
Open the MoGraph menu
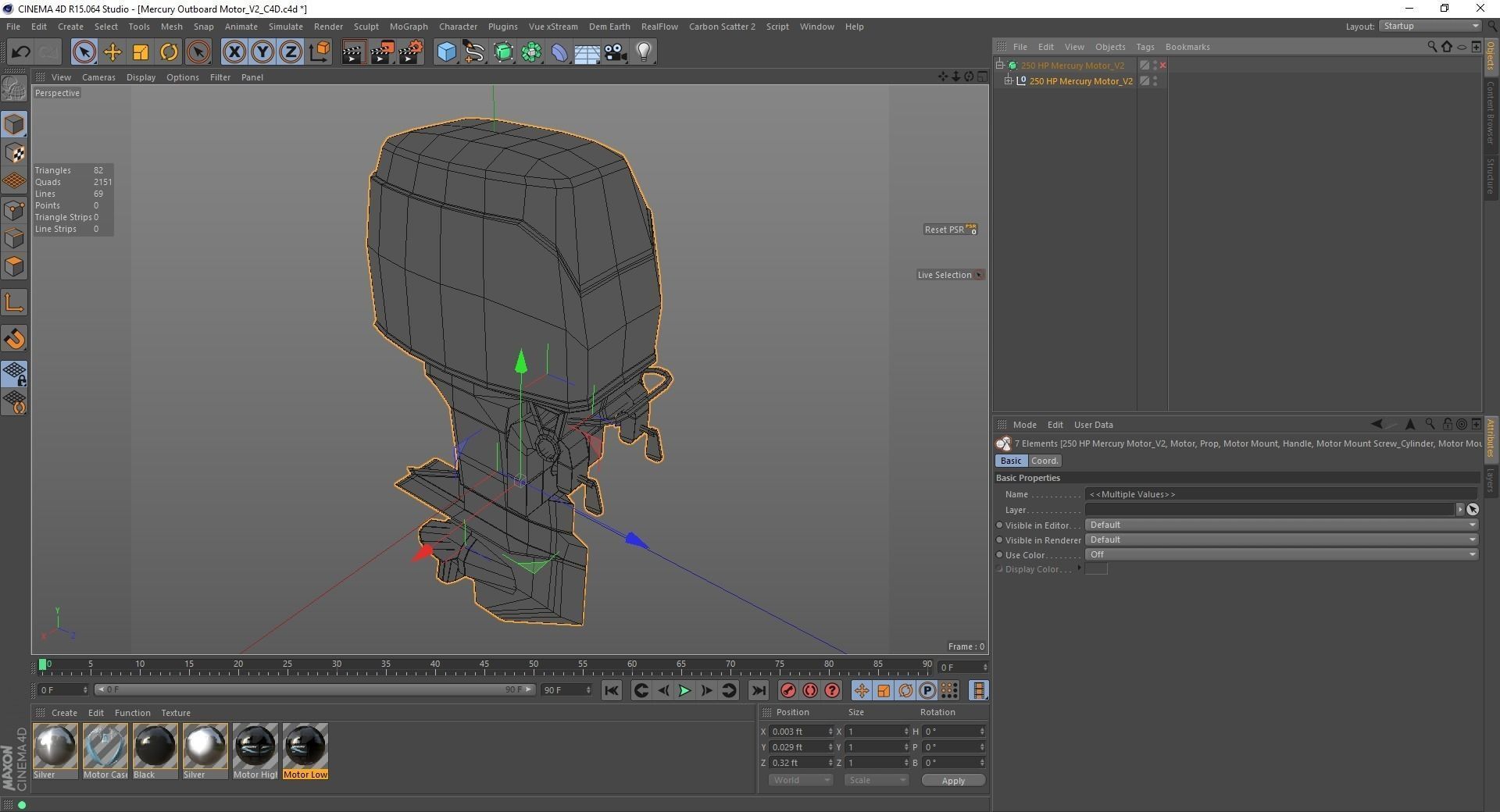tap(408, 27)
